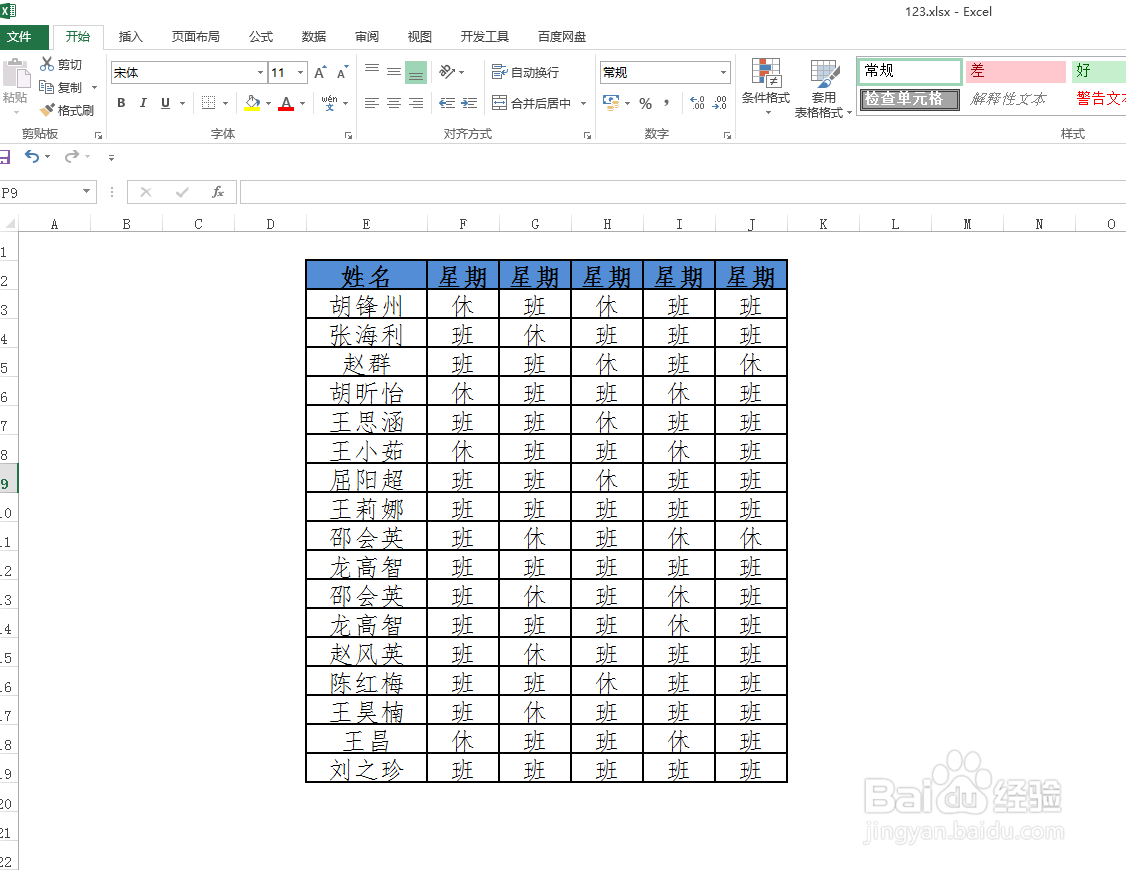1126x870 pixels.
Task: Apply the 检查单元格 (Check Cell) style
Action: click(x=910, y=98)
